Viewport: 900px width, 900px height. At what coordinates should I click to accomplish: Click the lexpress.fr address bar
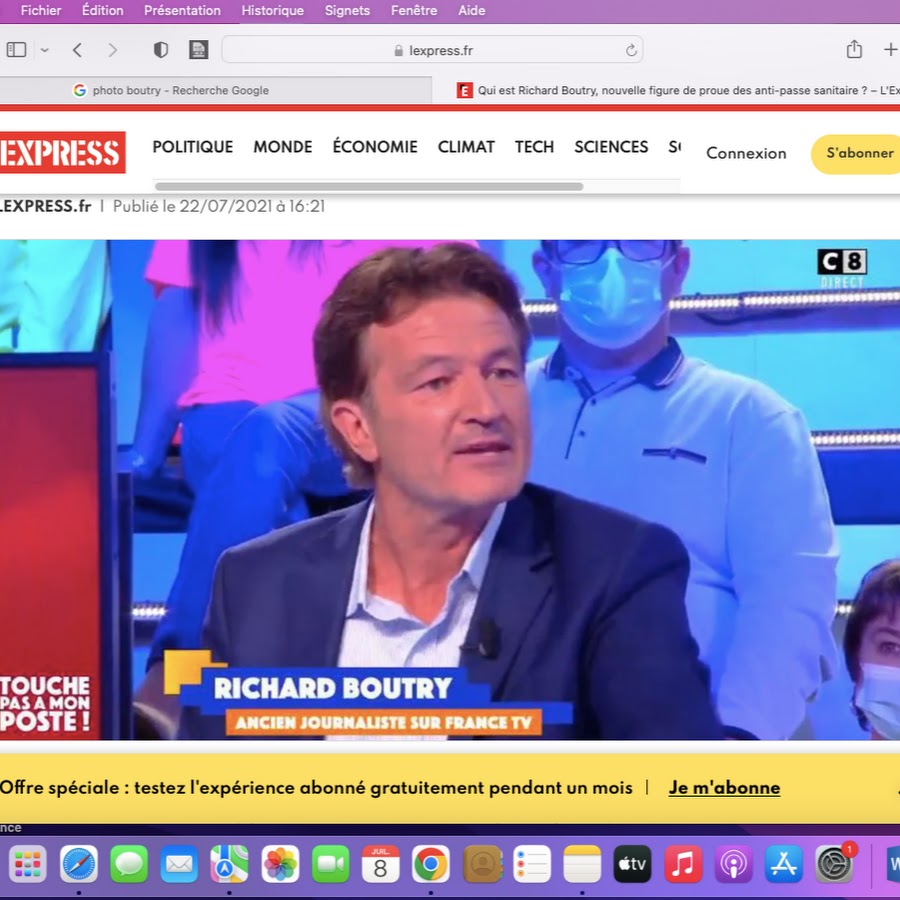pos(432,50)
